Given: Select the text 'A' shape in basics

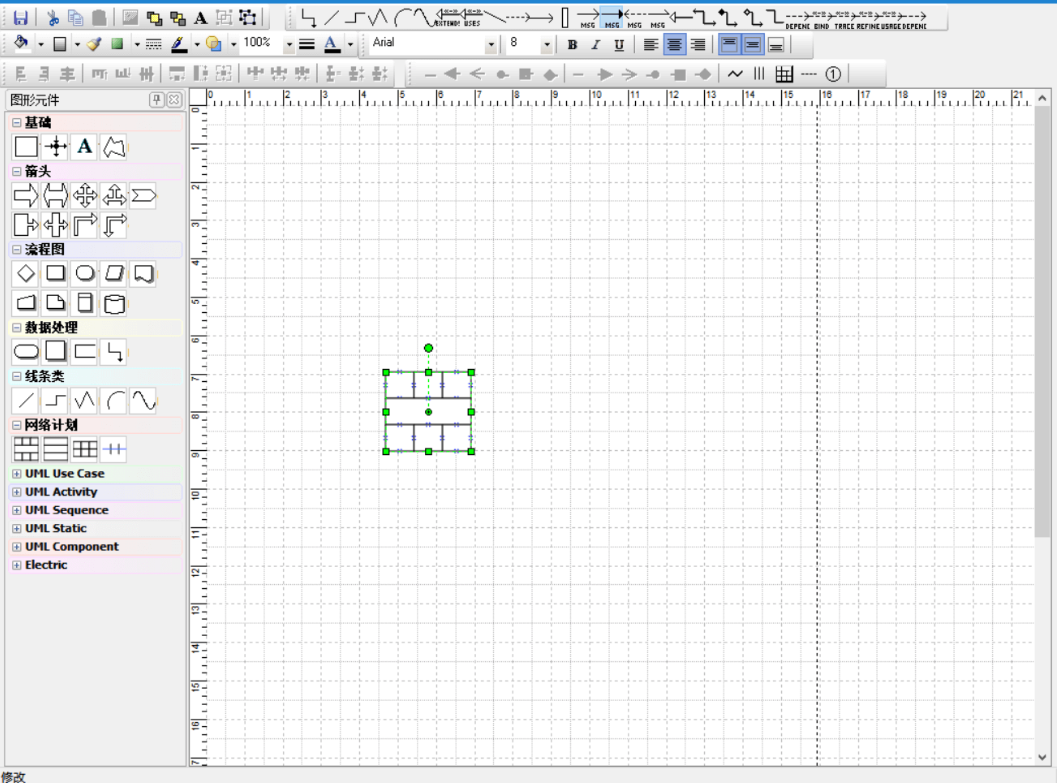Looking at the screenshot, I should pos(85,147).
